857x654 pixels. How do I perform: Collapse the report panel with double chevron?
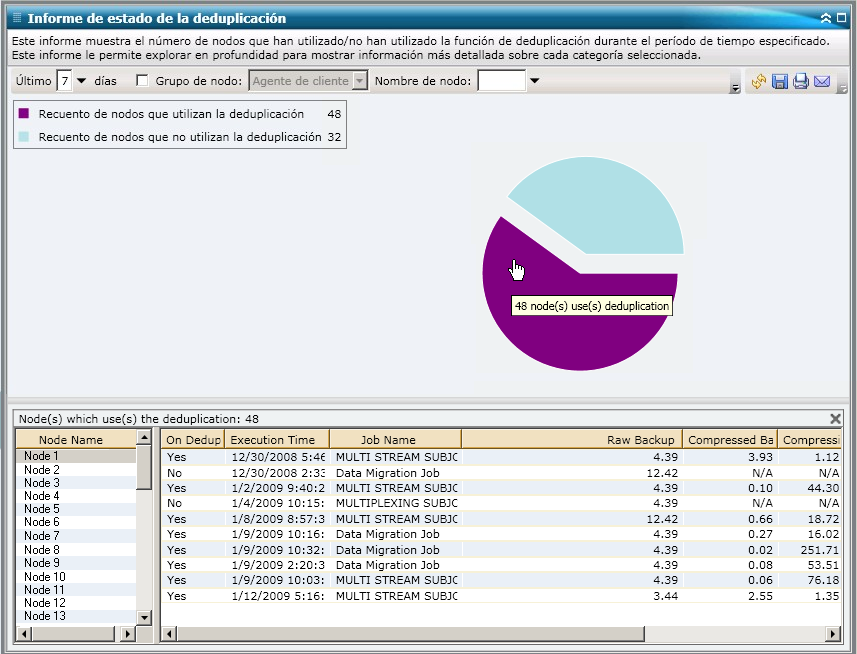[x=825, y=18]
